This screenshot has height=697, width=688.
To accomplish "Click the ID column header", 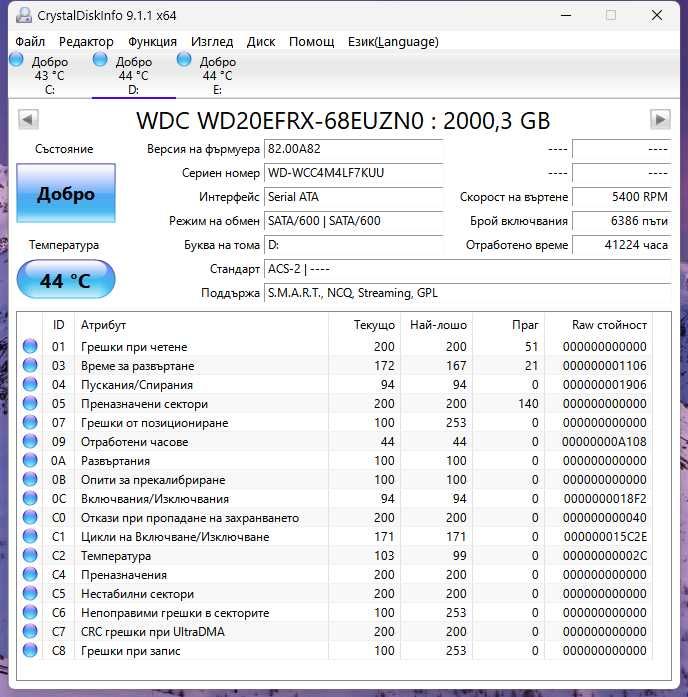I will click(59, 325).
